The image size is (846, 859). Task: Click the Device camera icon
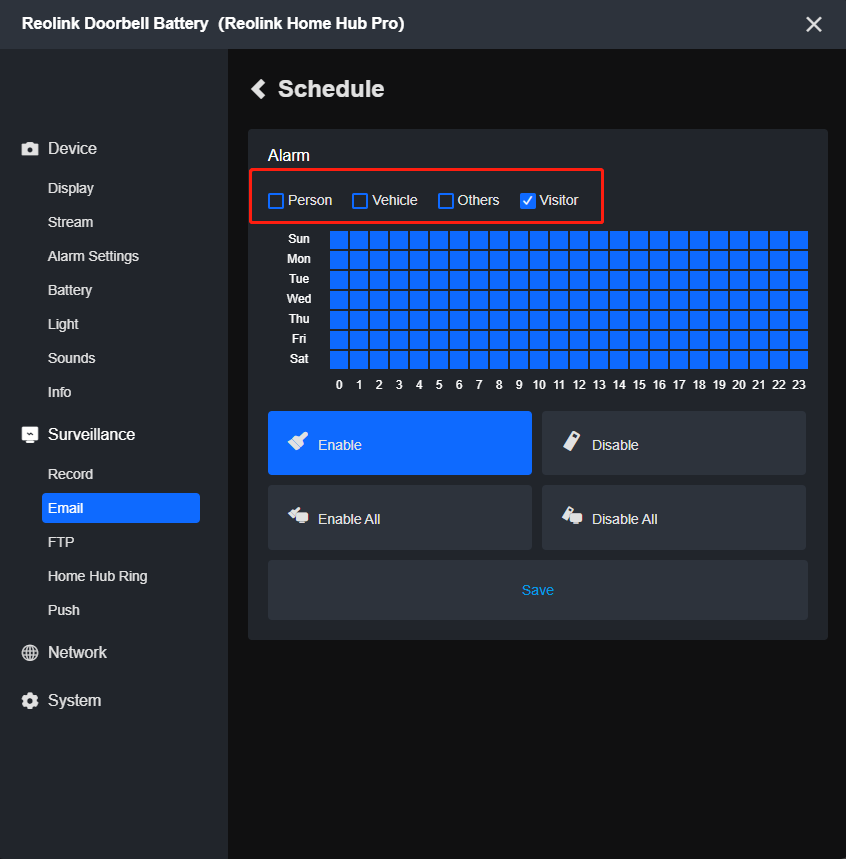[30, 148]
